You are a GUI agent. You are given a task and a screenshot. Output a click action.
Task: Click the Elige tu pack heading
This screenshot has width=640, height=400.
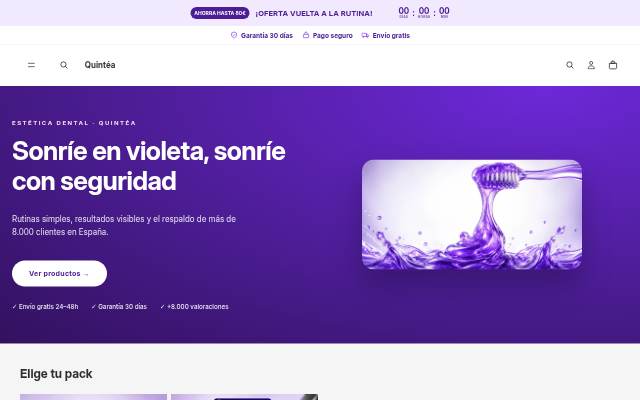56,374
